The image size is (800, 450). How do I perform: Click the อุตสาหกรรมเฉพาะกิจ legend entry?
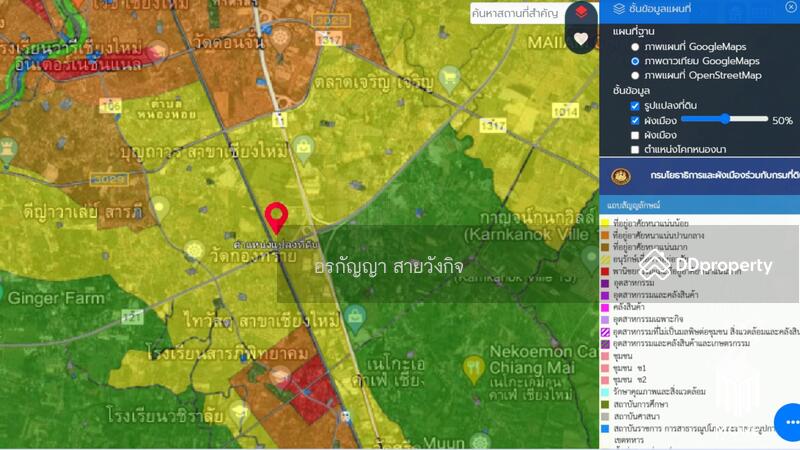click(x=648, y=319)
